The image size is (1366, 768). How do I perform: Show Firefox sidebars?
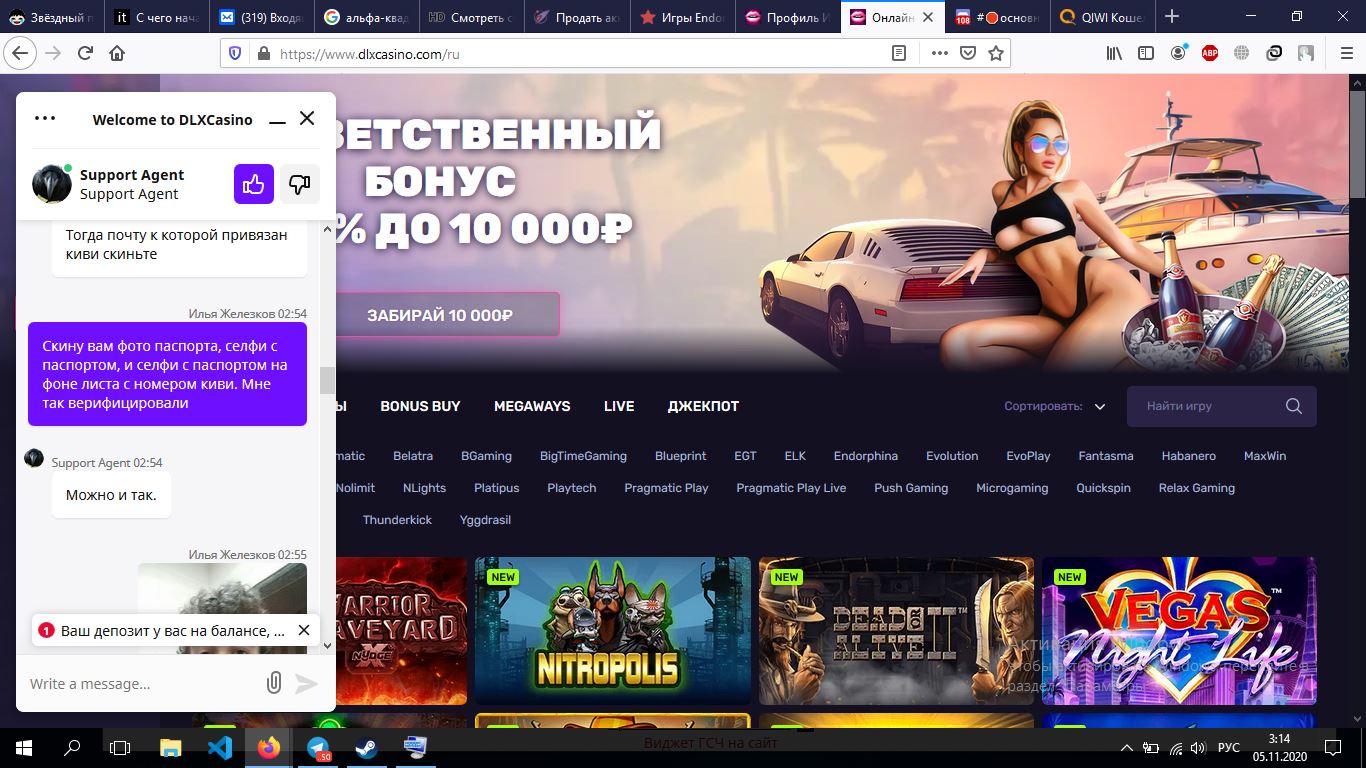point(1146,53)
